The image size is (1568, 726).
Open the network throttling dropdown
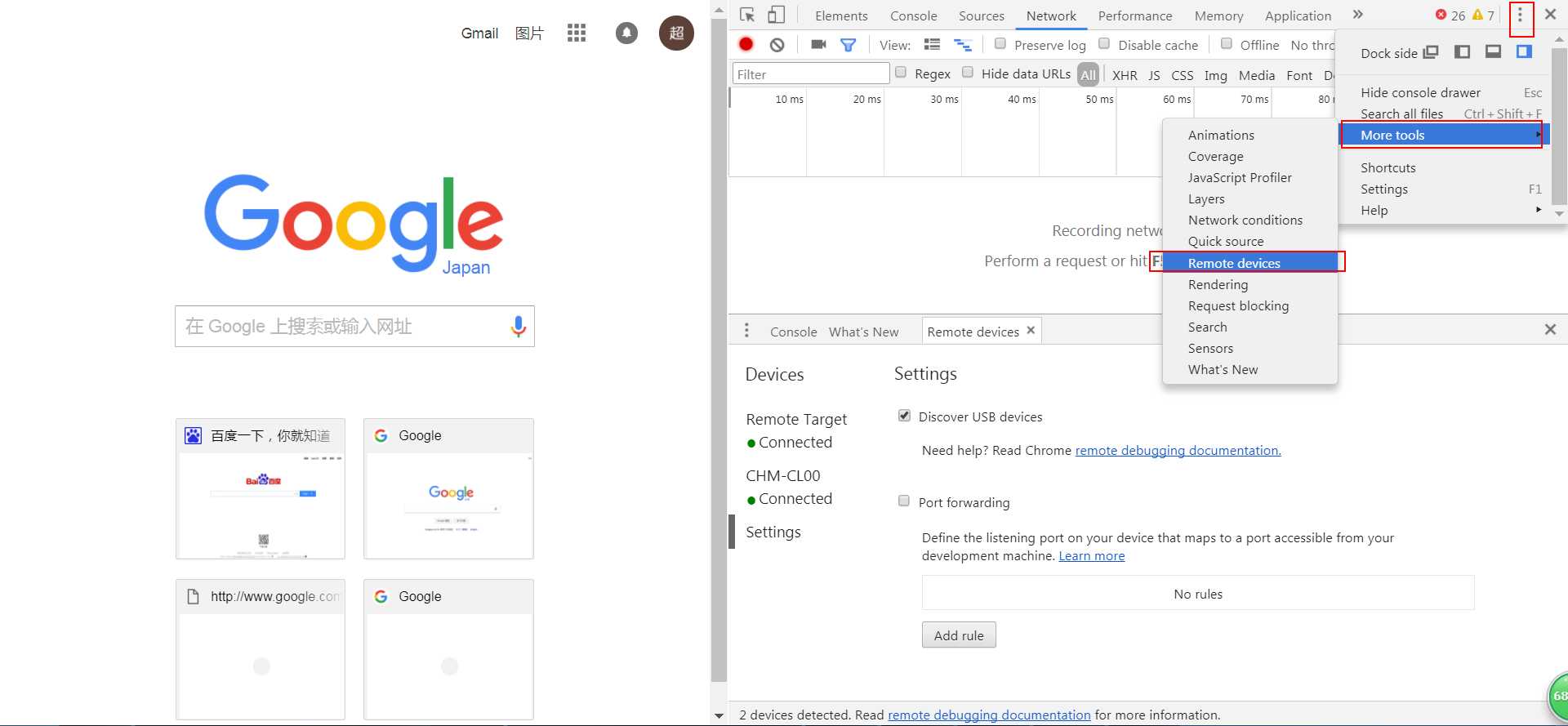coord(1312,45)
